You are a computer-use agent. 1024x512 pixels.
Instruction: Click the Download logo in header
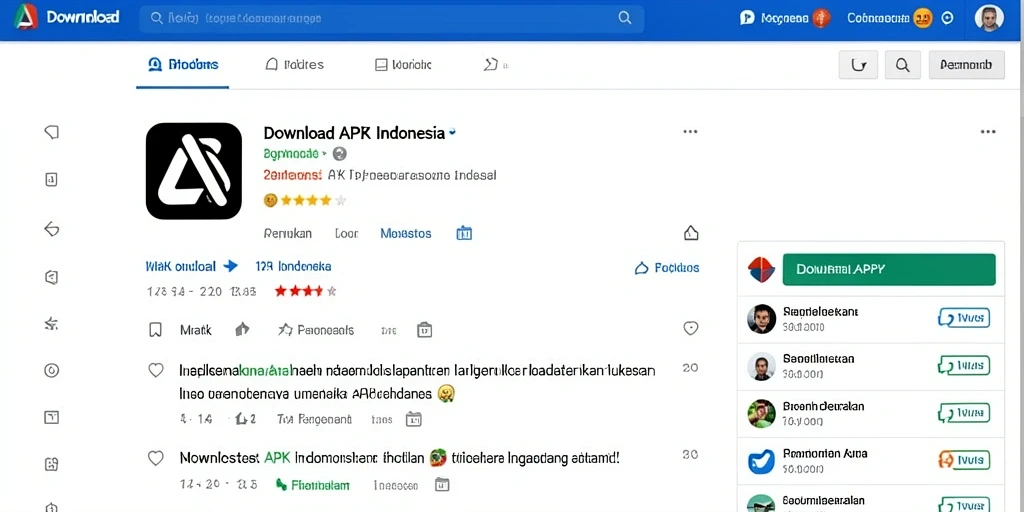tap(67, 18)
